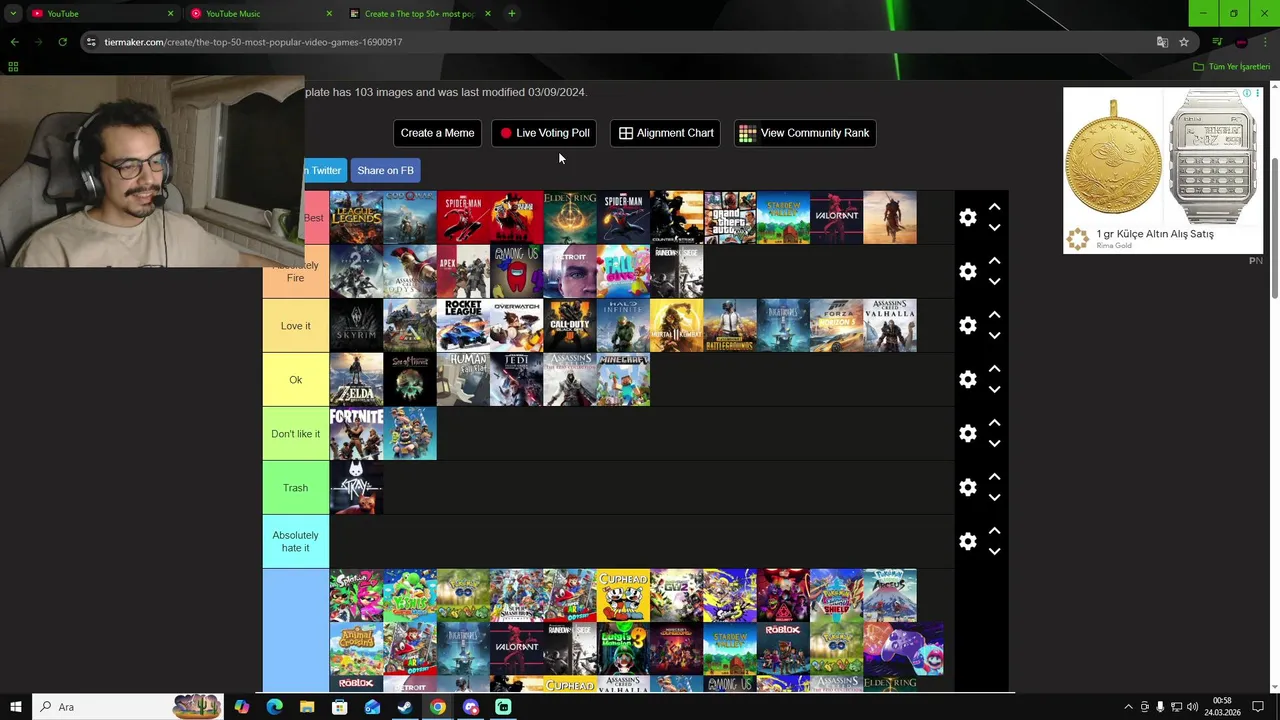Move Don't like it tier up with chevron
This screenshot has width=1280, height=720.
click(994, 423)
